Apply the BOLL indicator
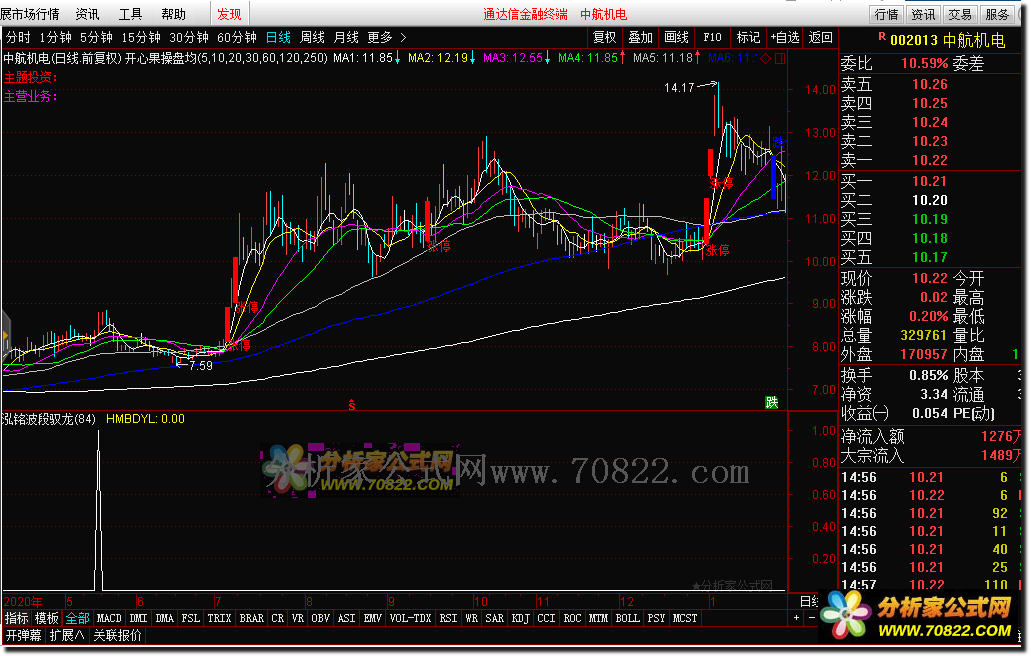Image resolution: width=1031 pixels, height=656 pixels. [627, 618]
